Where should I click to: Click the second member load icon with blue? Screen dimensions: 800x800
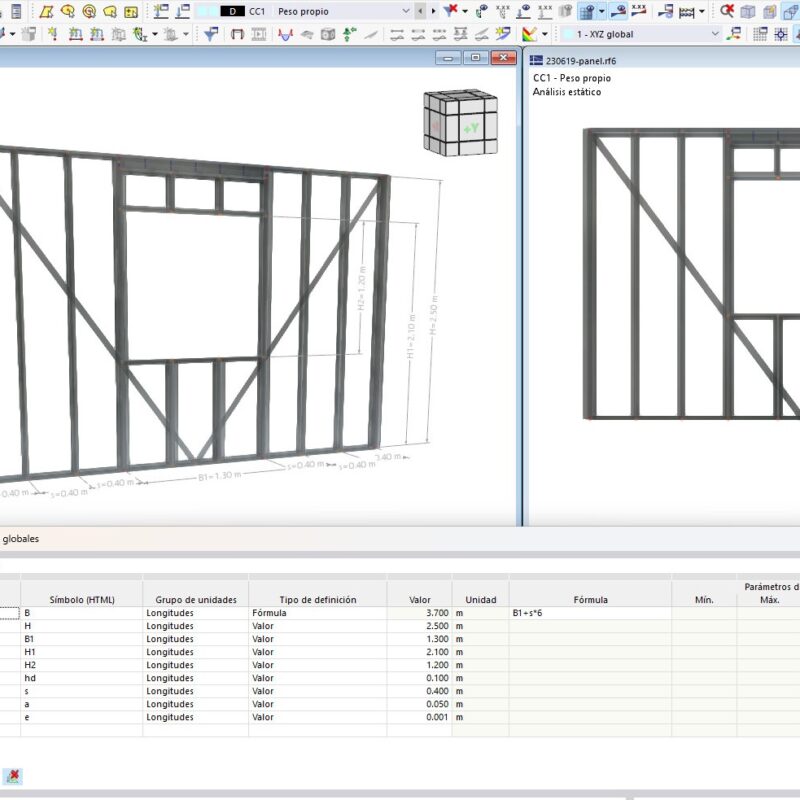click(x=97, y=34)
